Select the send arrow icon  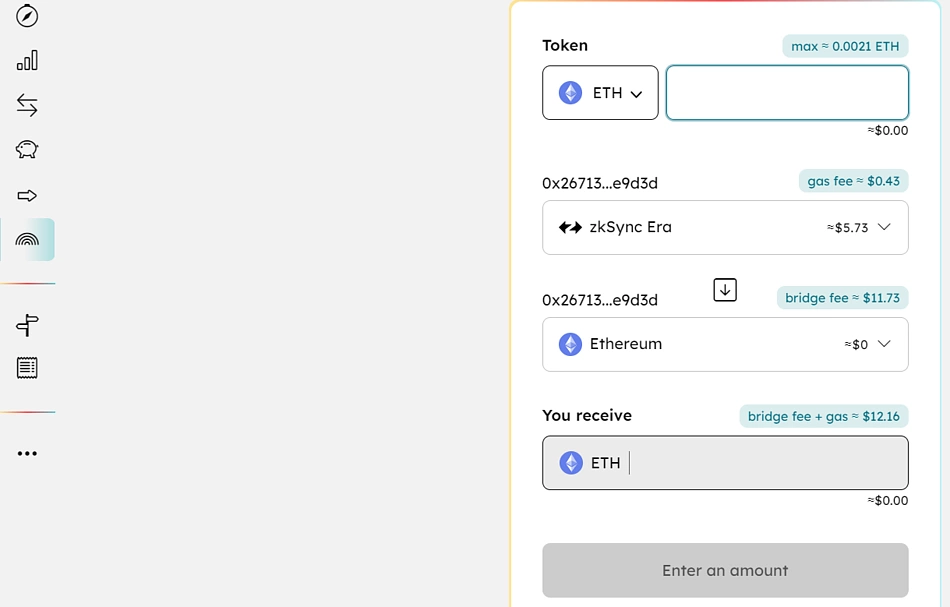(27, 195)
